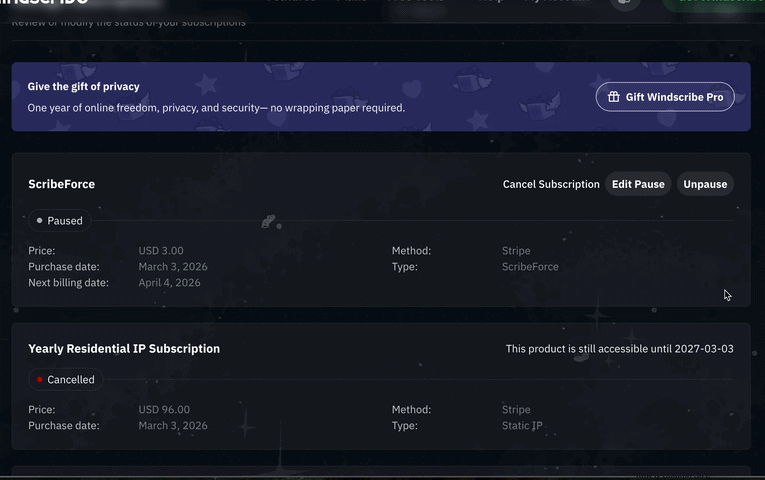Cancel the ScribeForce subscription
The height and width of the screenshot is (480, 765).
click(551, 184)
